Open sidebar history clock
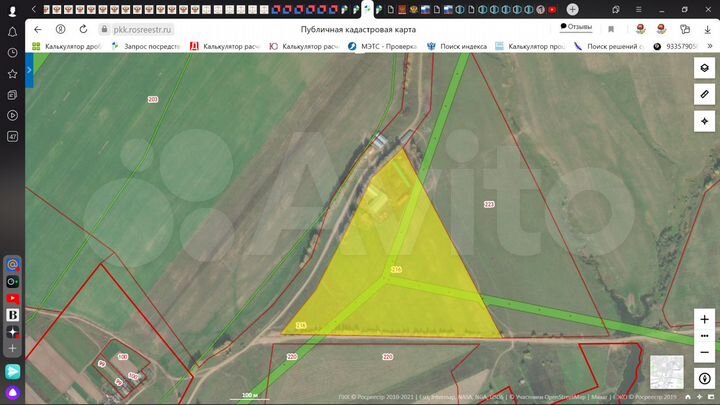The image size is (720, 405). click(x=12, y=53)
